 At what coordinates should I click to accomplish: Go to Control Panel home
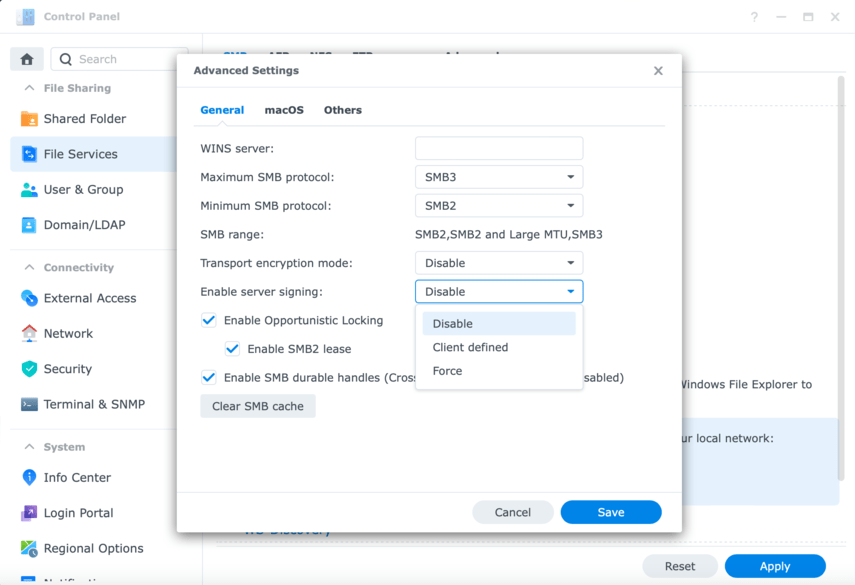(27, 59)
